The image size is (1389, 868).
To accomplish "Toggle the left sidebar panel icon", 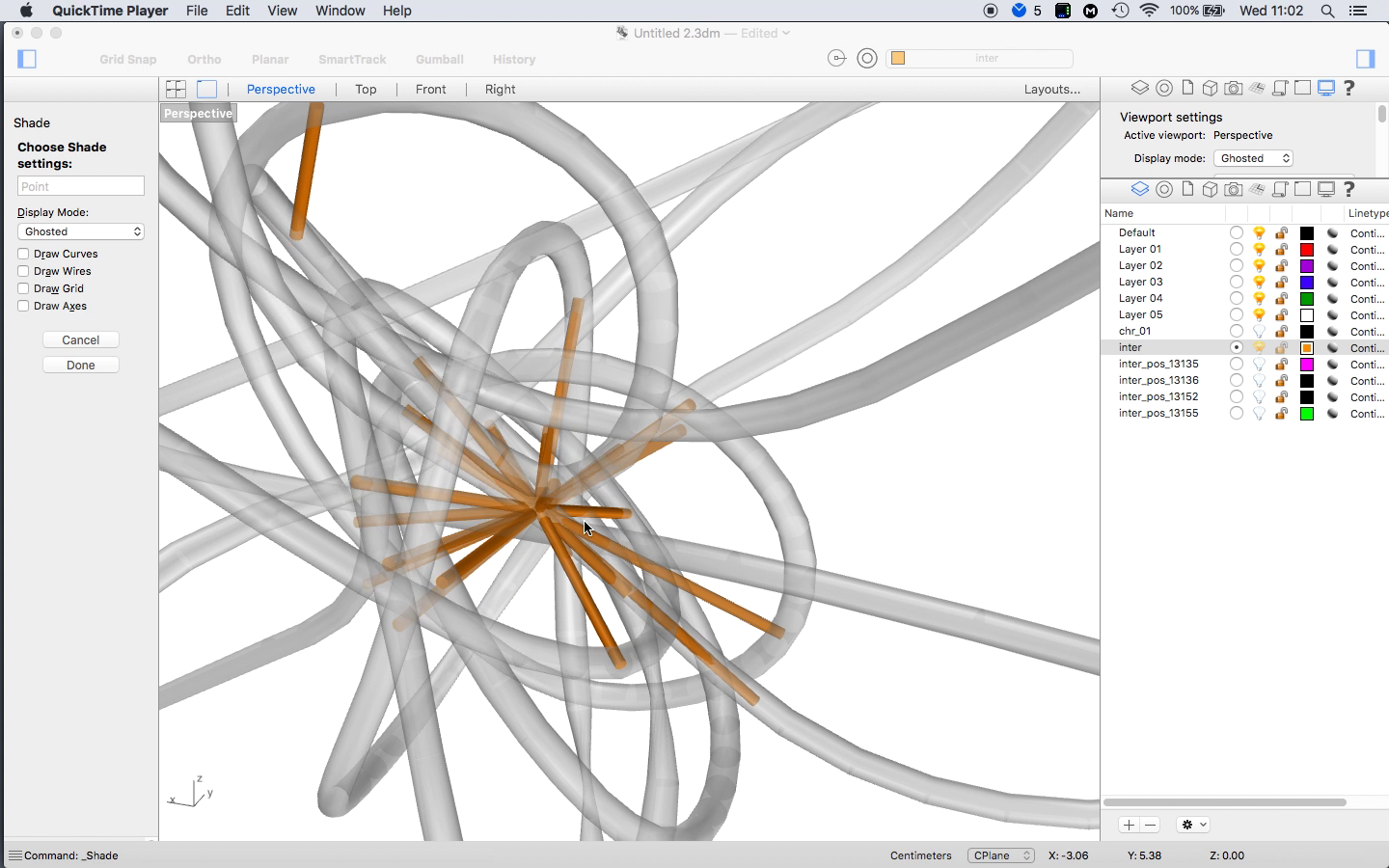I will point(27,59).
